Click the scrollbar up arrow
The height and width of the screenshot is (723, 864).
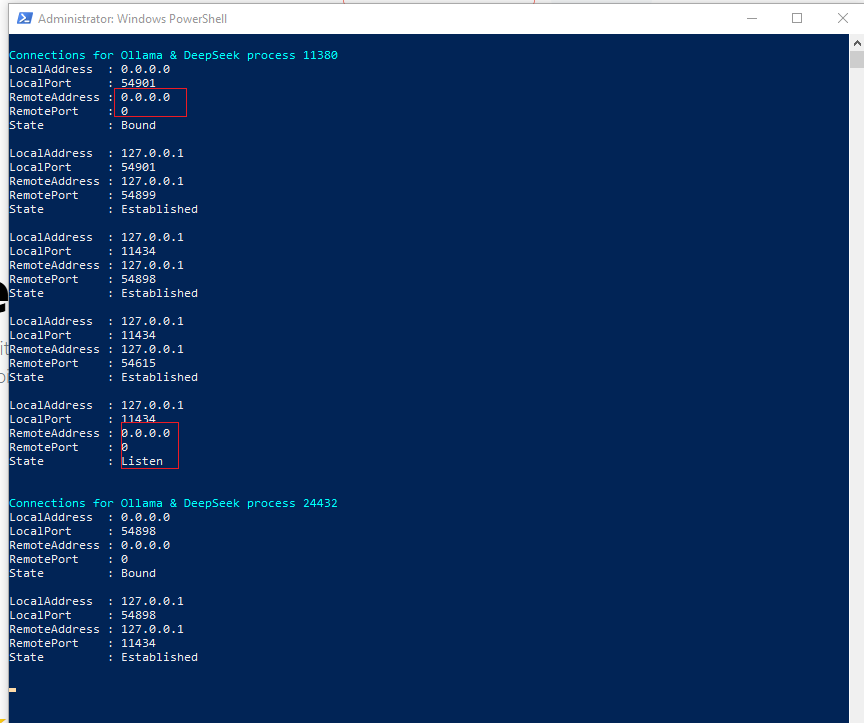click(856, 43)
